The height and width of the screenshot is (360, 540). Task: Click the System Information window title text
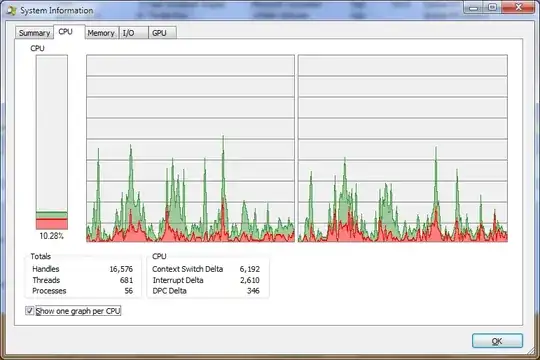(57, 11)
